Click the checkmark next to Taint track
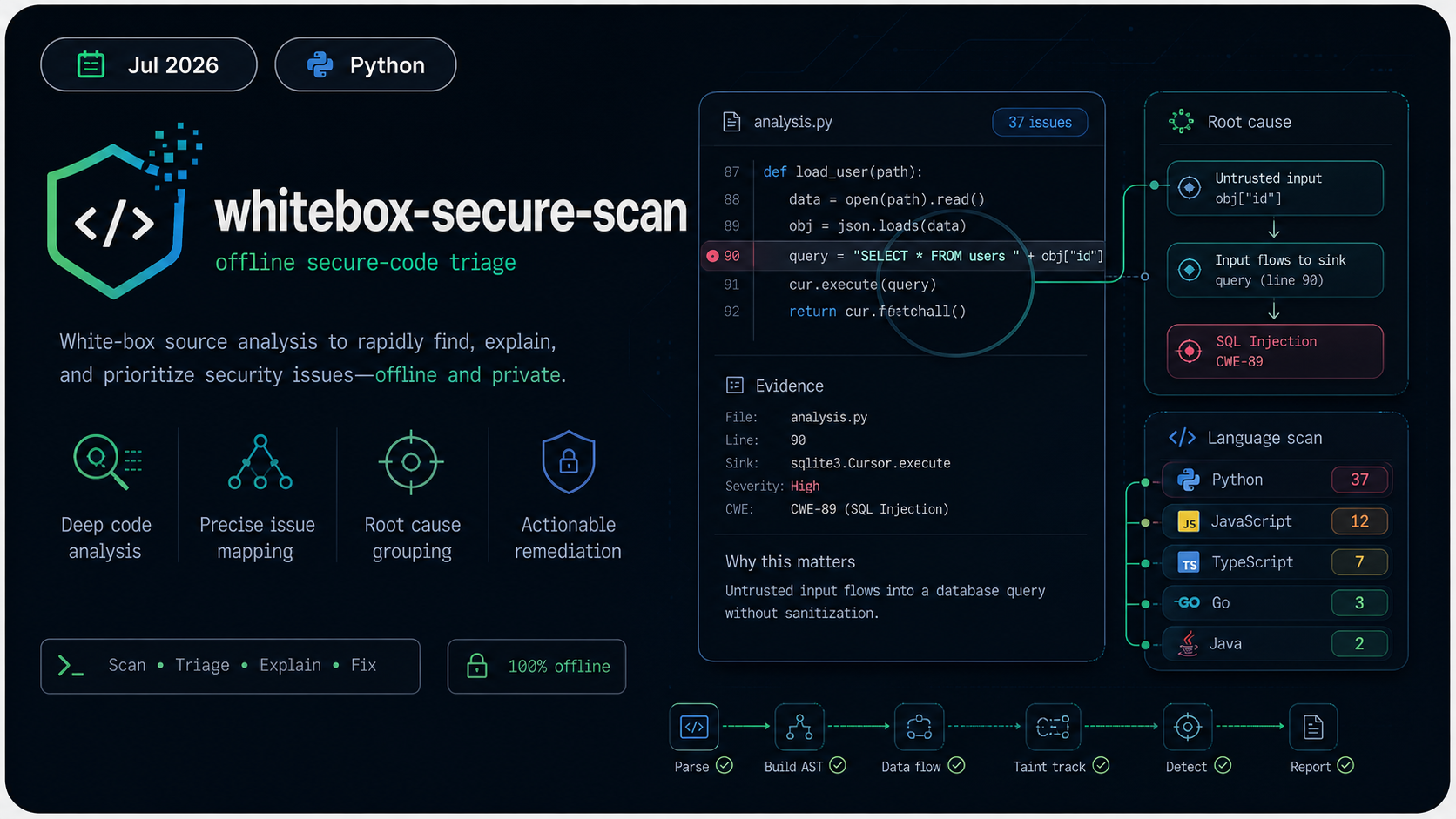The width and height of the screenshot is (1456, 819). (1101, 765)
